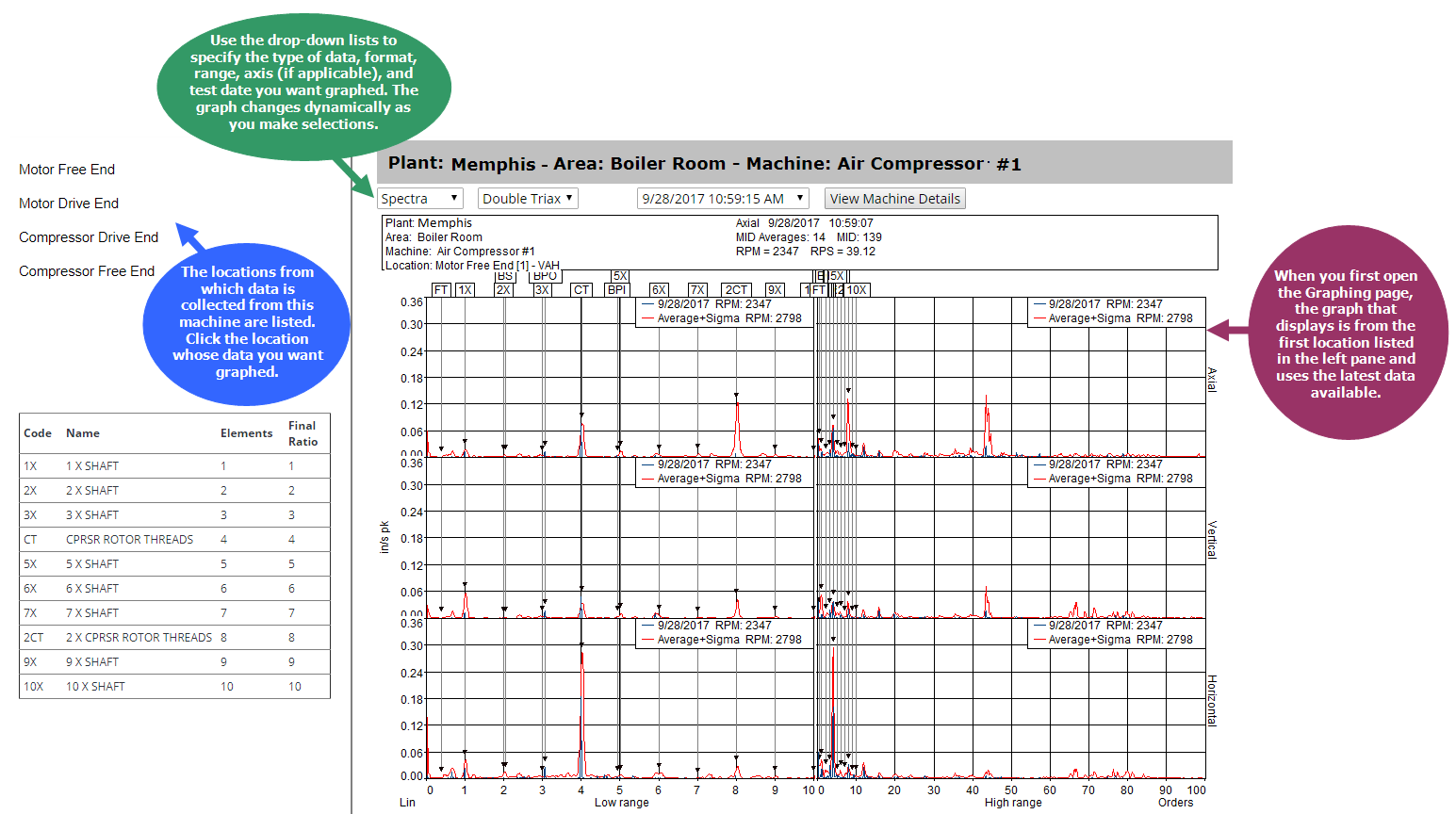Viewport: 1456px width, 814px height.
Task: Click the Vertical axis label beside graph
Action: tap(1213, 540)
